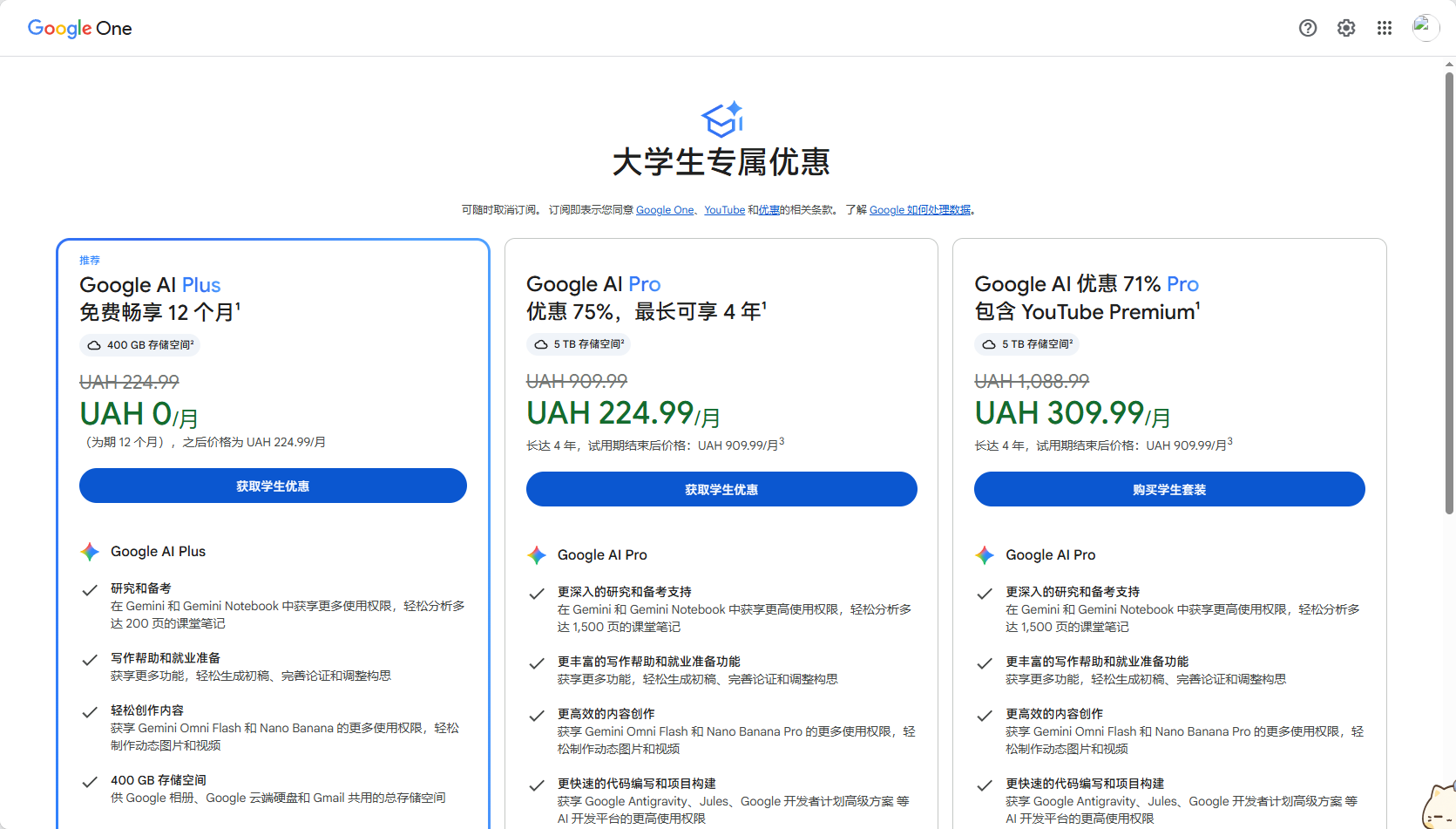
Task: Click 优惠 75%，最长可享 4 年 title
Action: coord(647,311)
